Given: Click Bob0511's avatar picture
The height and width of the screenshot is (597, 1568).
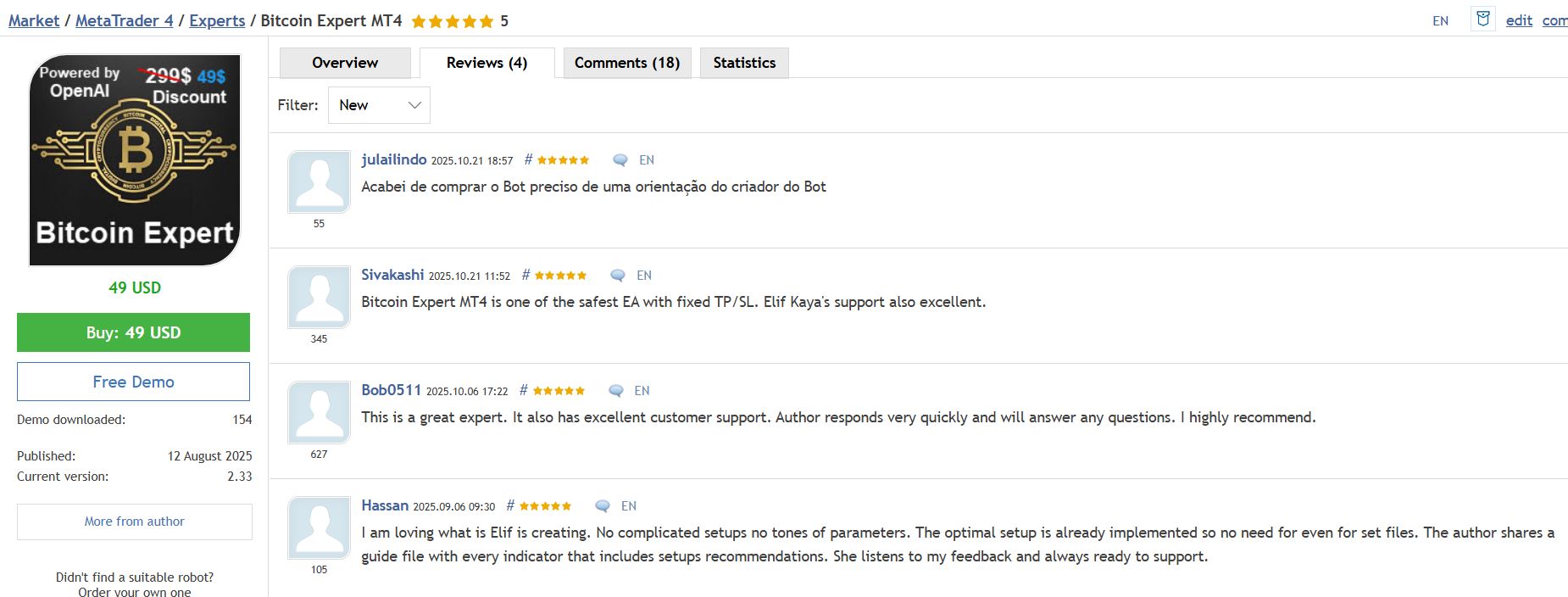Looking at the screenshot, I should point(319,412).
